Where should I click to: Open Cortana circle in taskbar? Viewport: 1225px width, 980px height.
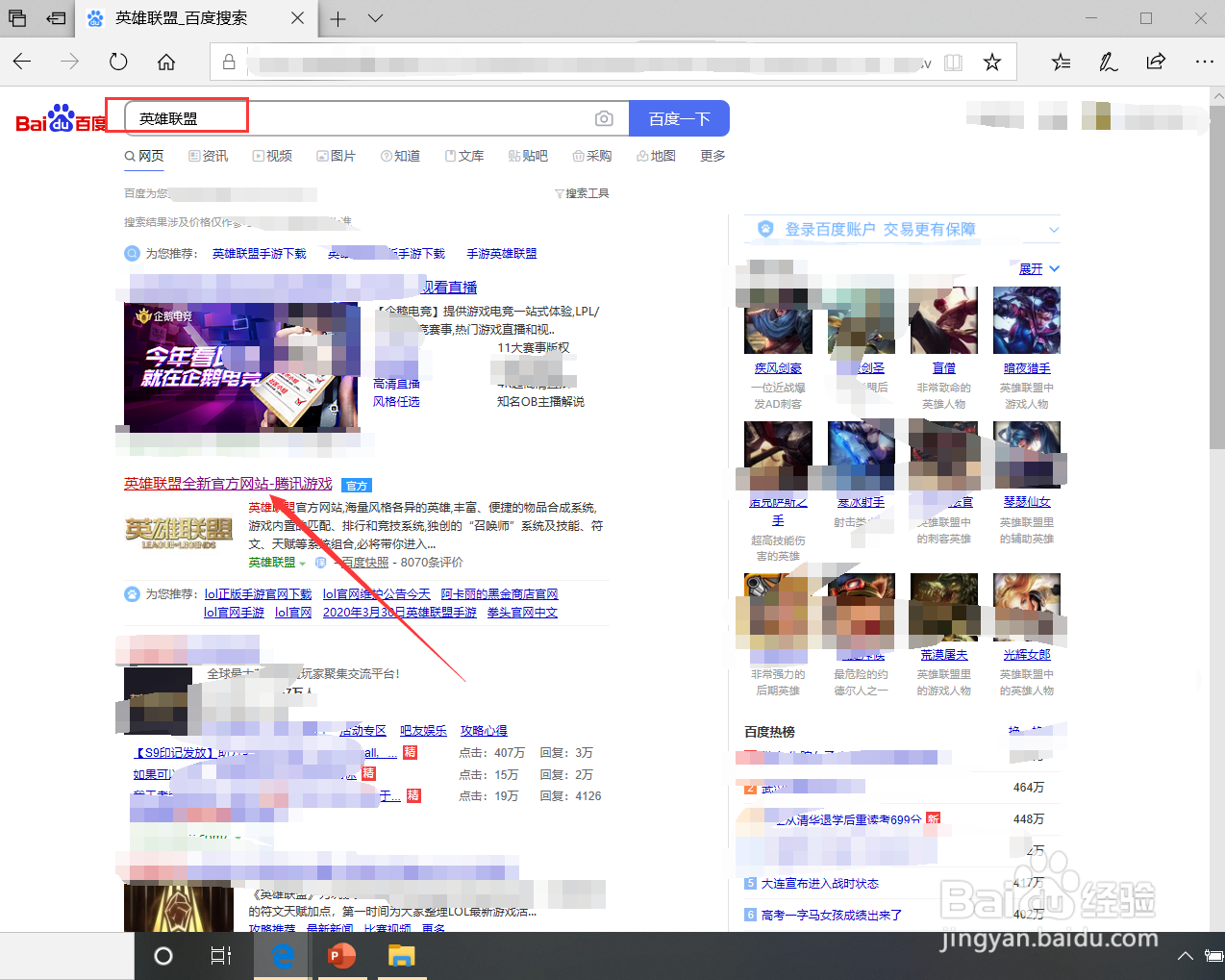[x=163, y=956]
